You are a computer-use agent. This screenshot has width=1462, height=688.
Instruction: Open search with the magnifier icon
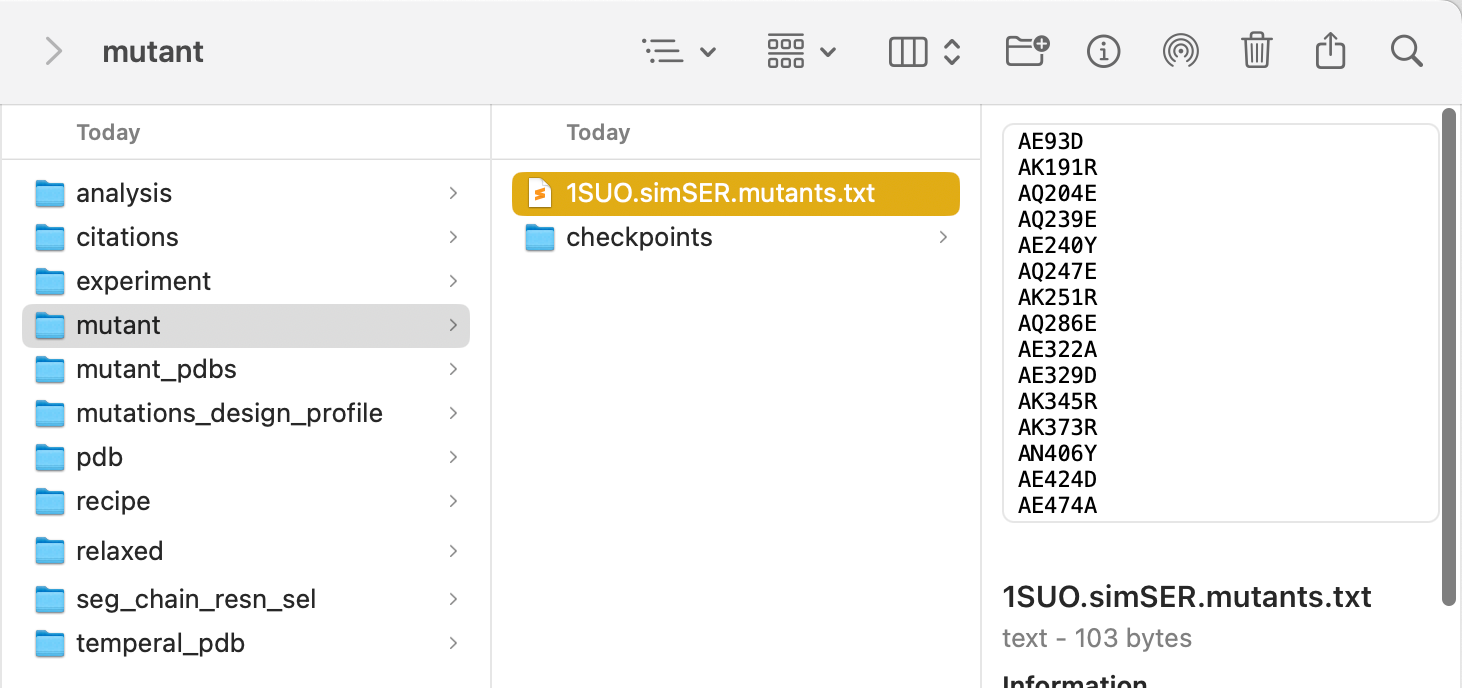(x=1407, y=51)
